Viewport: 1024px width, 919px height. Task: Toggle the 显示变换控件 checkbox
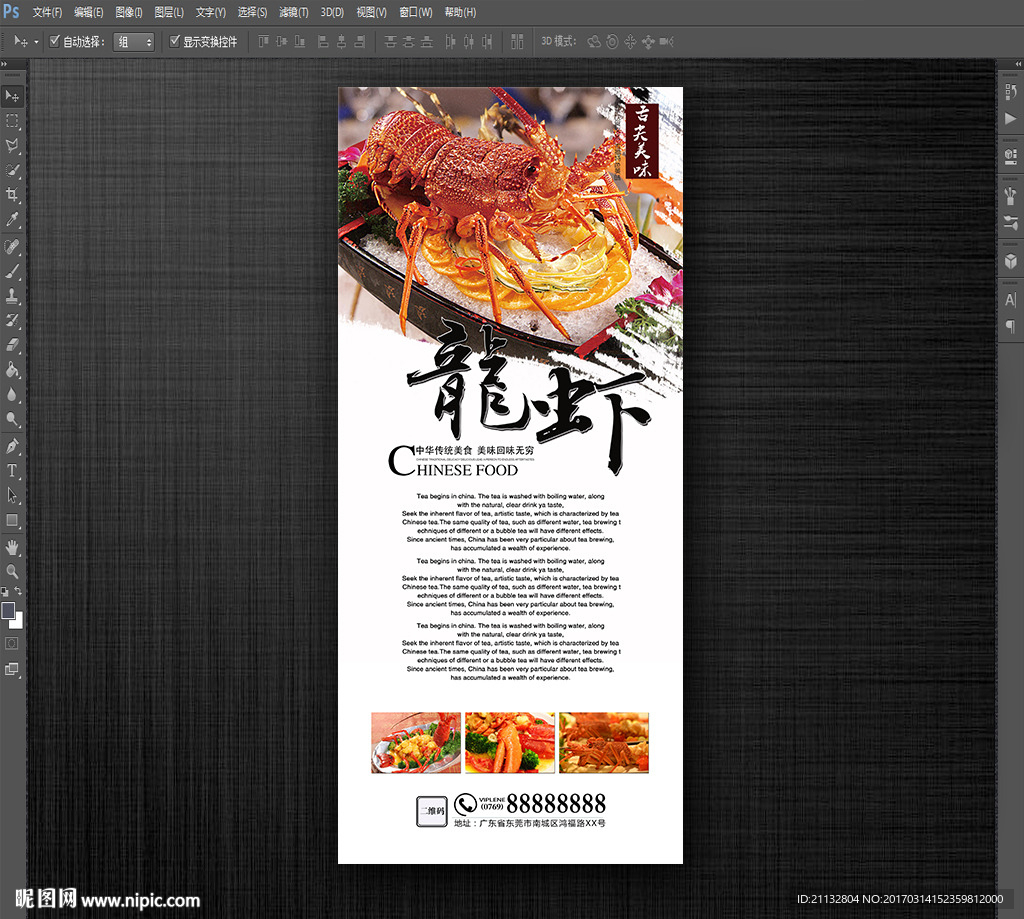pos(174,41)
